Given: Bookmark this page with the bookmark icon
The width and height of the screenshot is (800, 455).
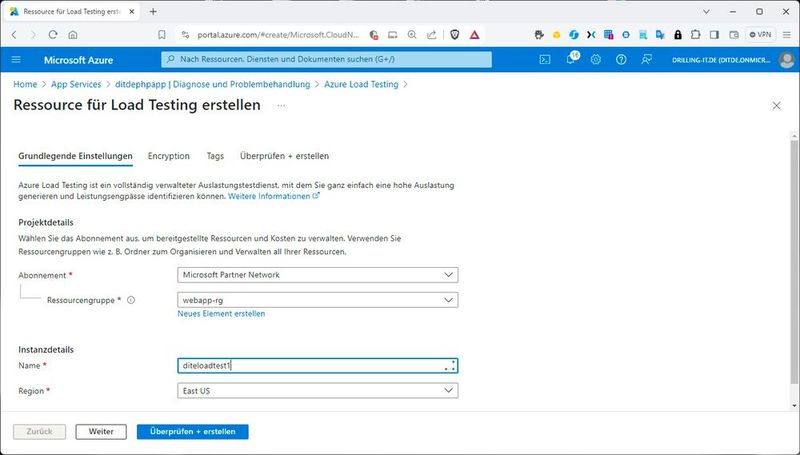Looking at the screenshot, I should pyautogui.click(x=162, y=35).
